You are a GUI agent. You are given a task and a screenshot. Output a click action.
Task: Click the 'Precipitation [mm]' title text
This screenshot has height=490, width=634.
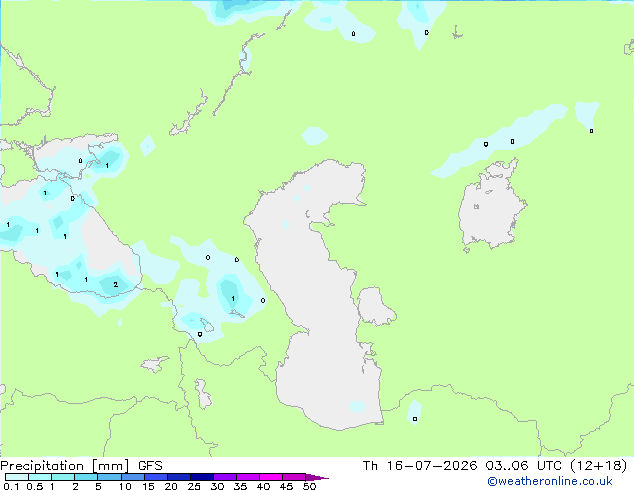coord(65,466)
